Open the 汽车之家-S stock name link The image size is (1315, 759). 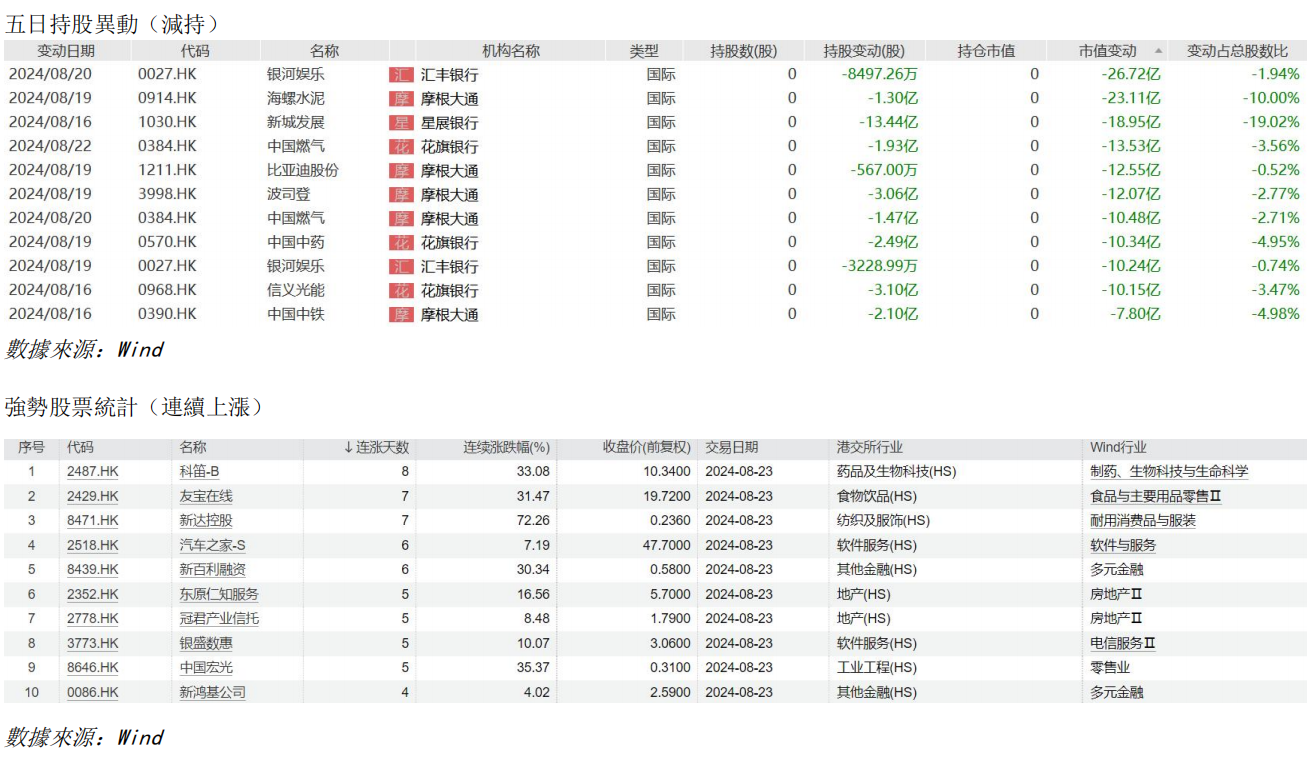pos(212,545)
